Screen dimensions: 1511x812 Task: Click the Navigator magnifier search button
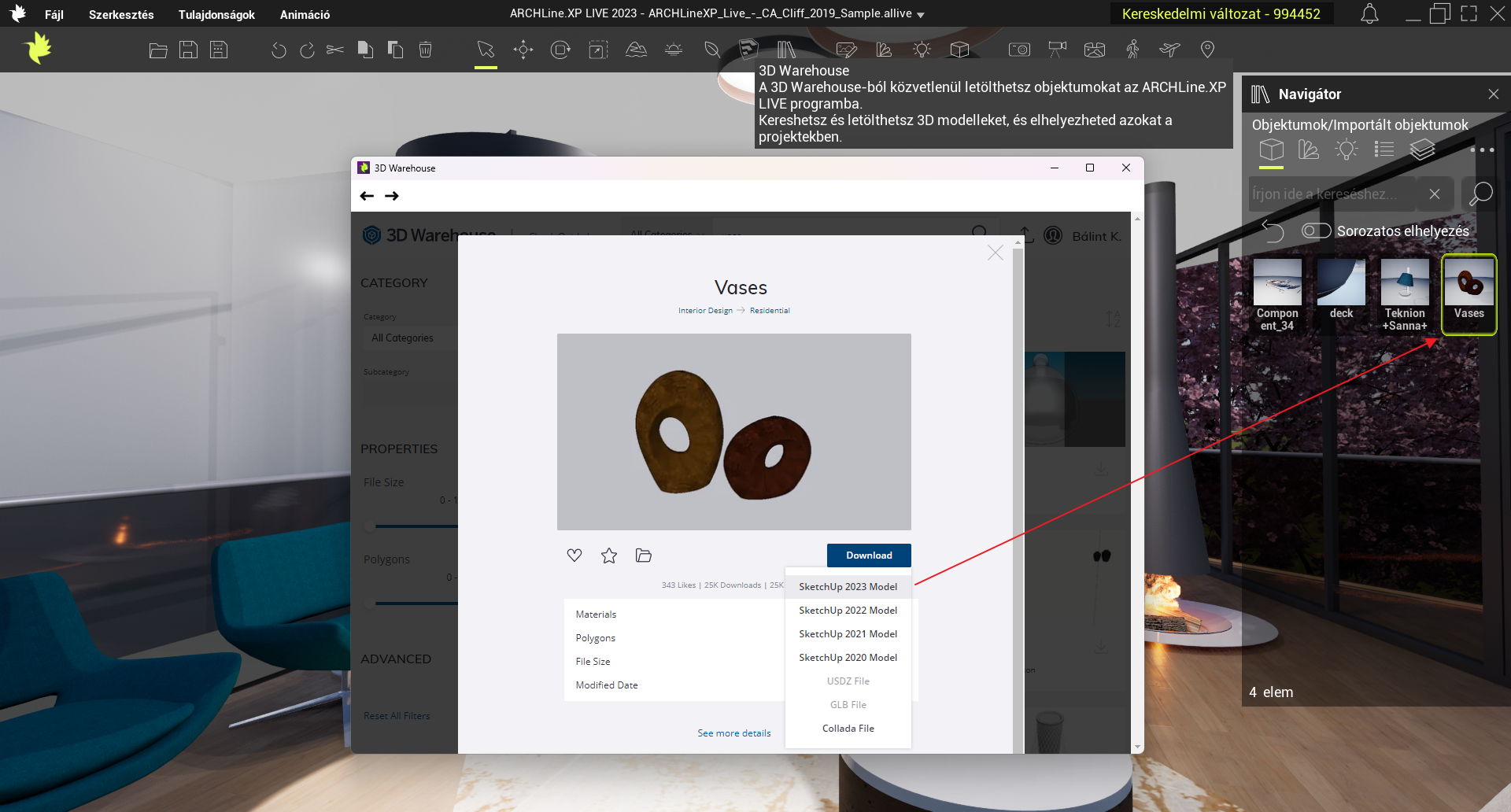(1480, 194)
